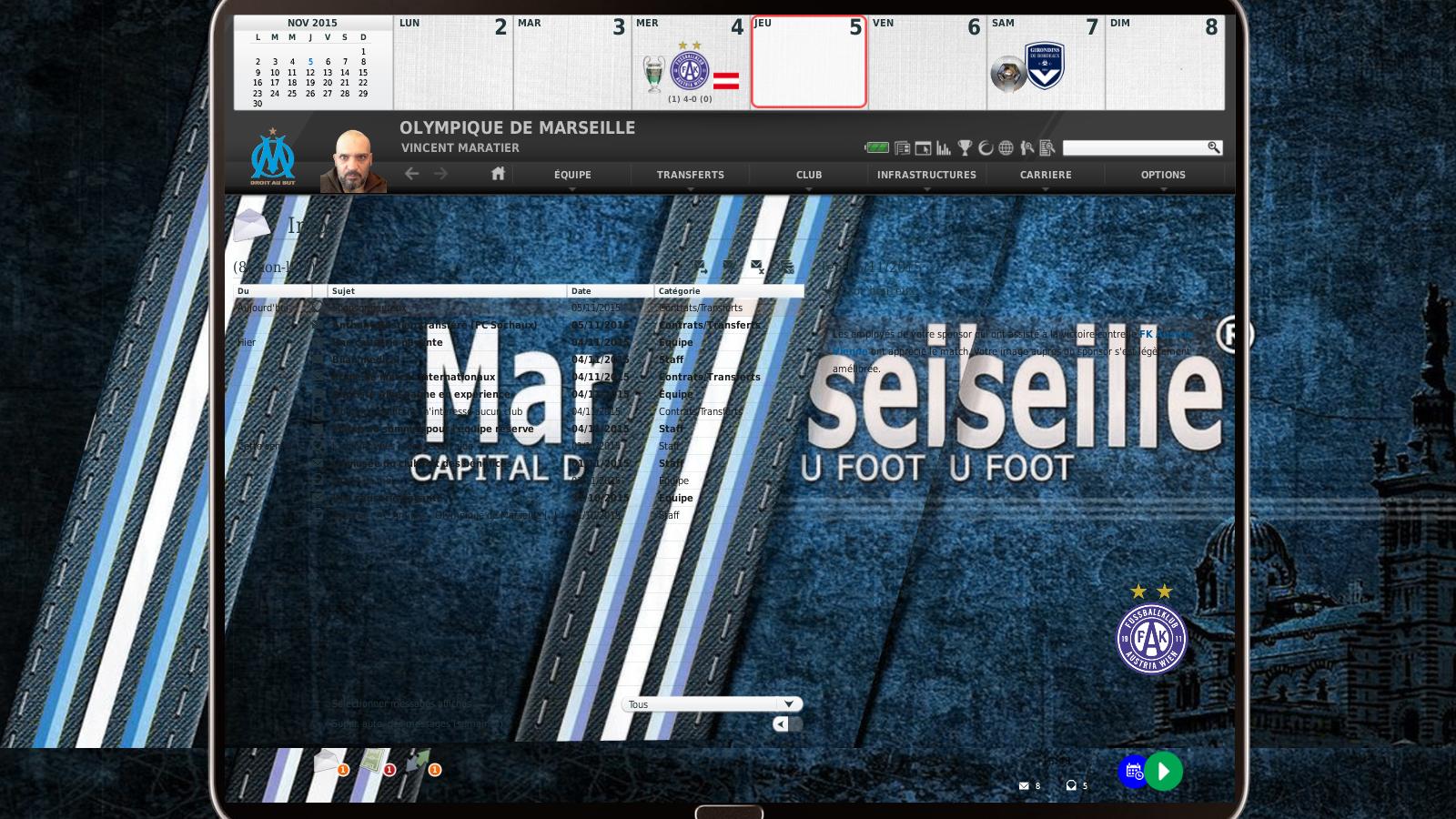Open the bar chart statistics icon
This screenshot has width=1456, height=819.
[944, 147]
